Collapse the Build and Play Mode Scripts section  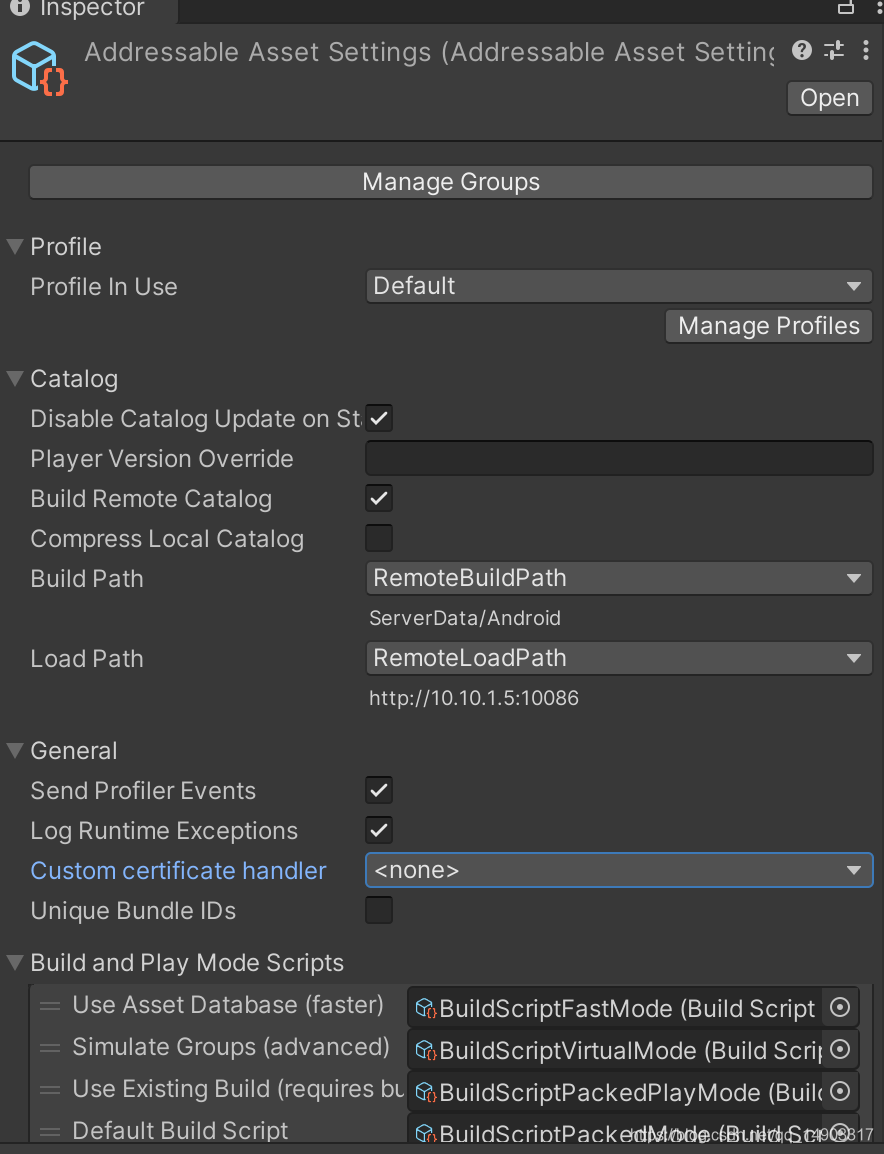coord(13,962)
